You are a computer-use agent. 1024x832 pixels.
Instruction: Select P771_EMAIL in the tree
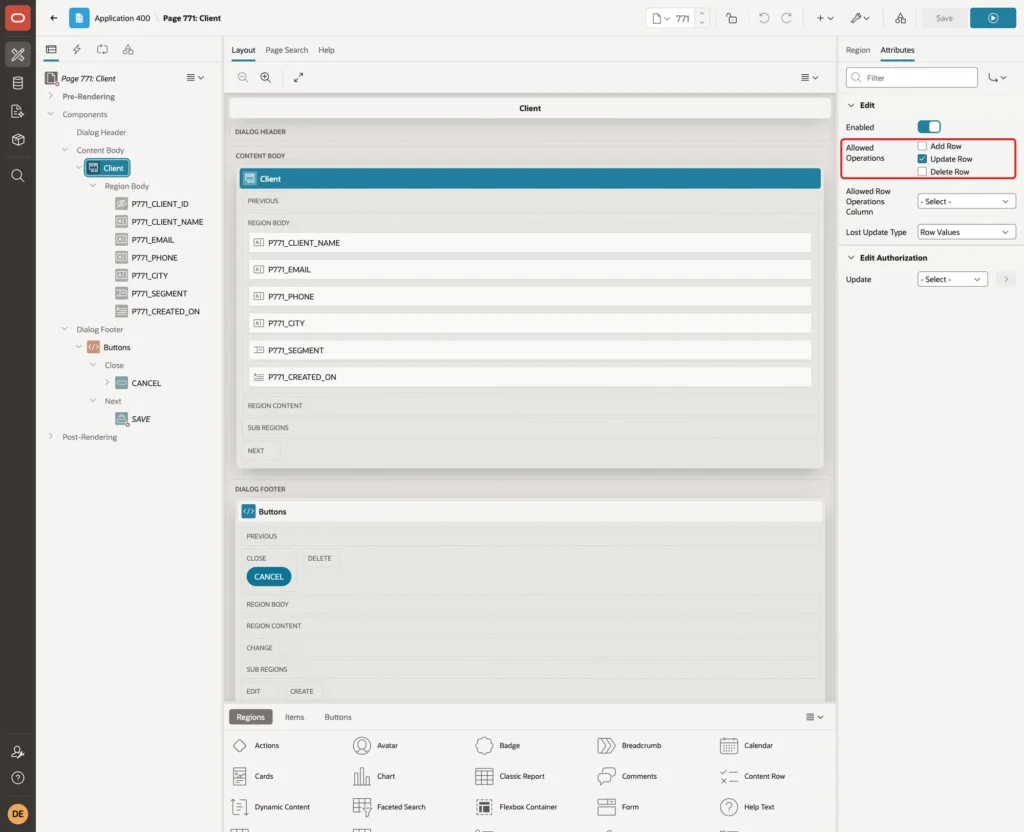click(x=153, y=240)
